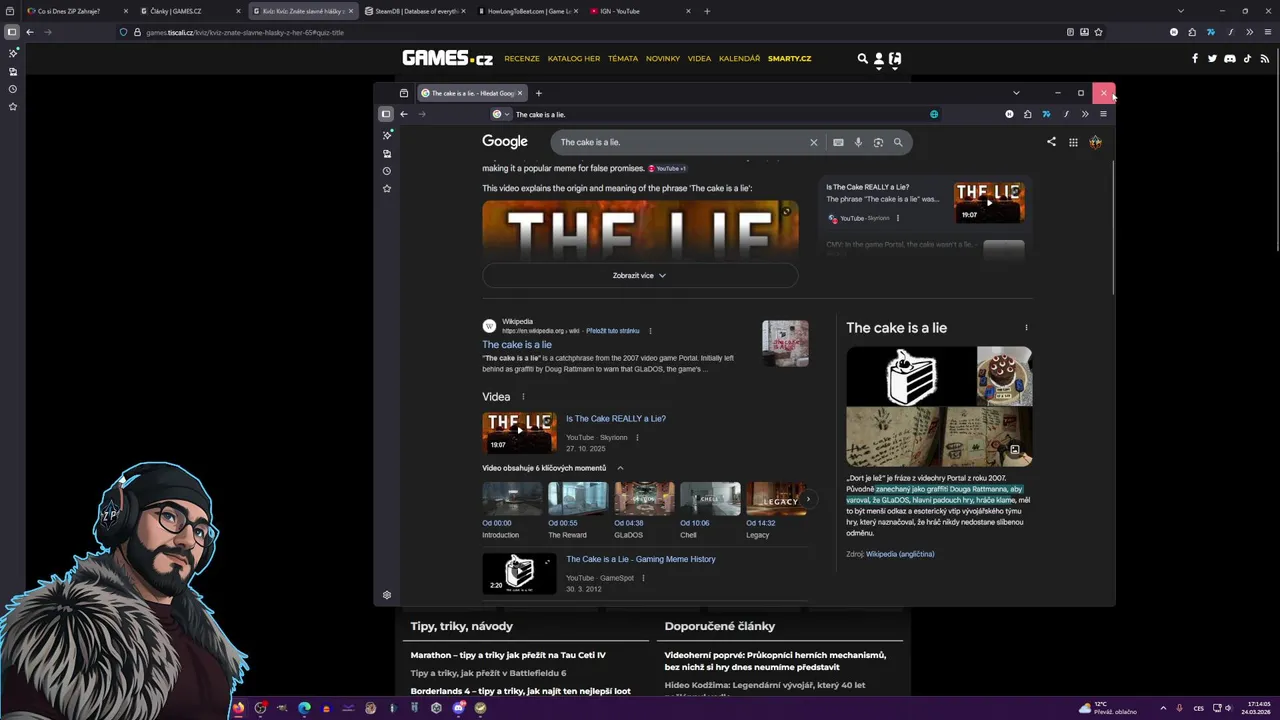Image resolution: width=1280 pixels, height=720 pixels.
Task: Clear the Google search box text
Action: 813,142
